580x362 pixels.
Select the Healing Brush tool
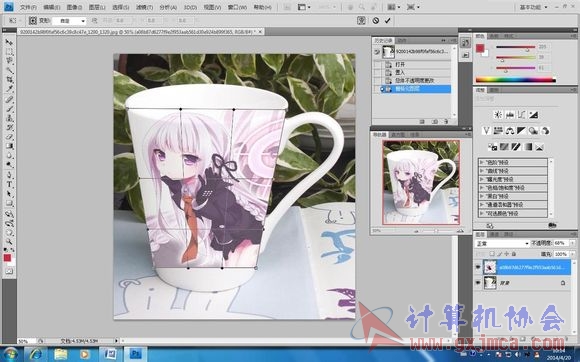click(x=9, y=99)
